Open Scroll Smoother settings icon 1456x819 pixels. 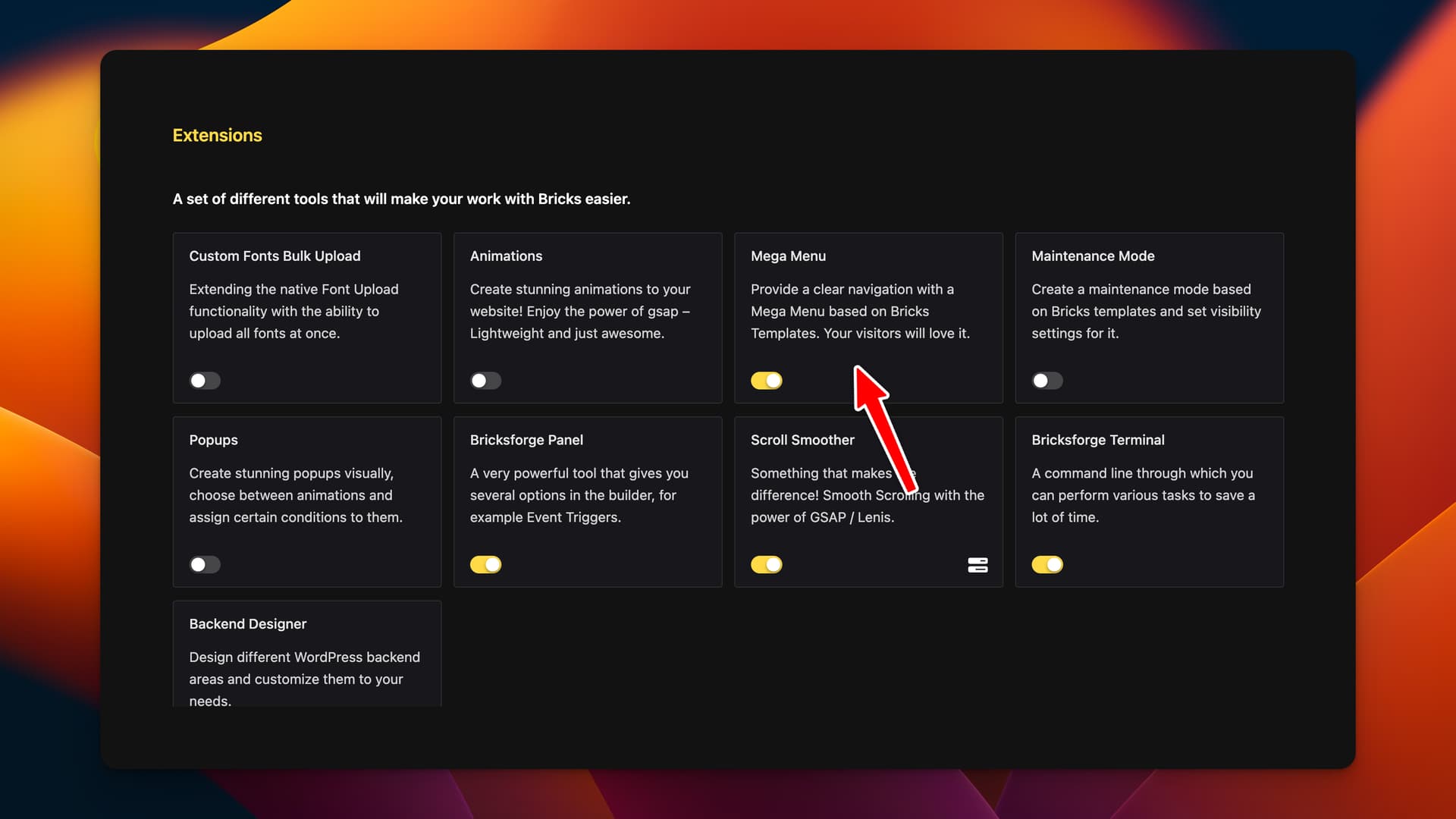point(977,565)
